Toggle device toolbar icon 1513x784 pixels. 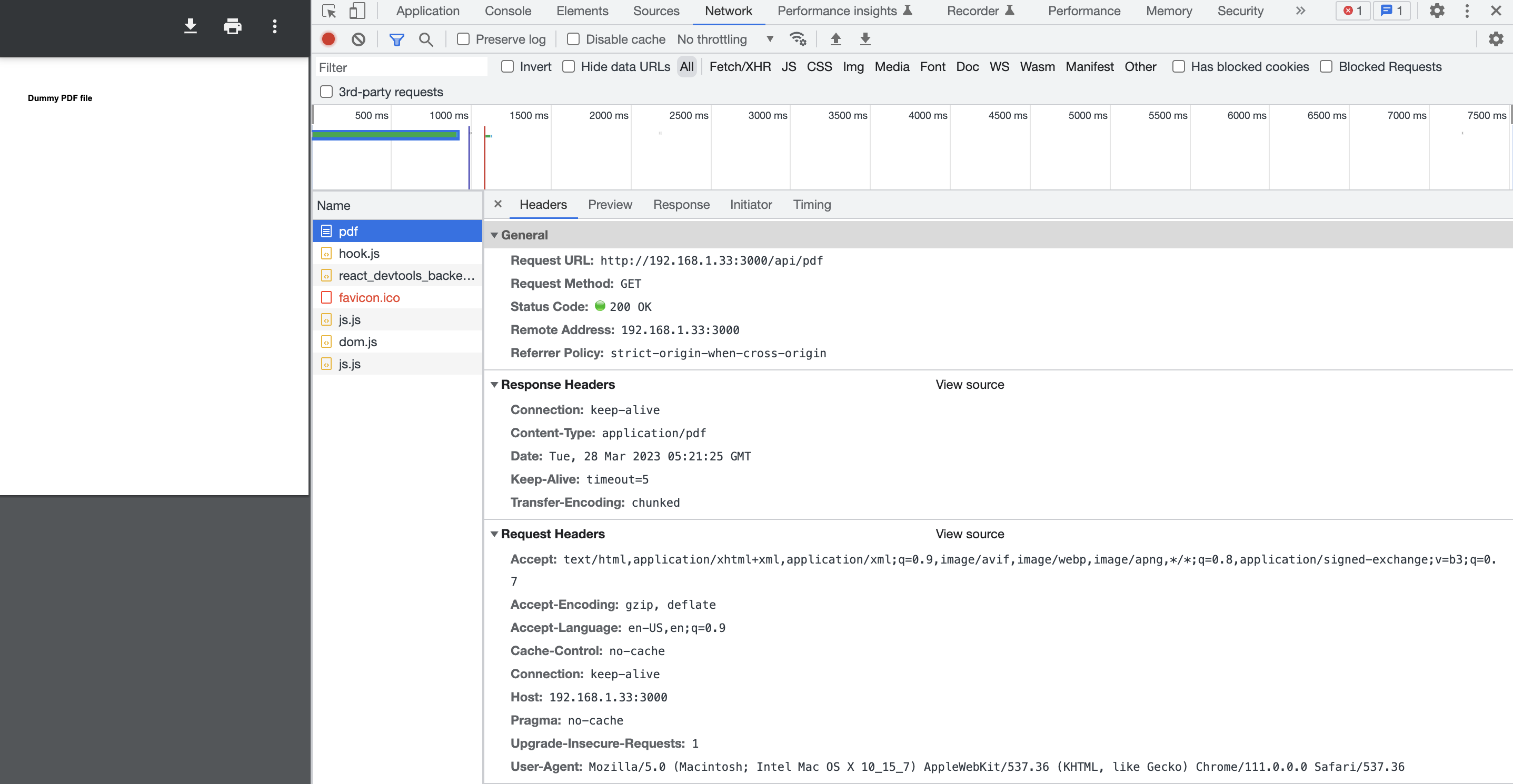point(356,11)
